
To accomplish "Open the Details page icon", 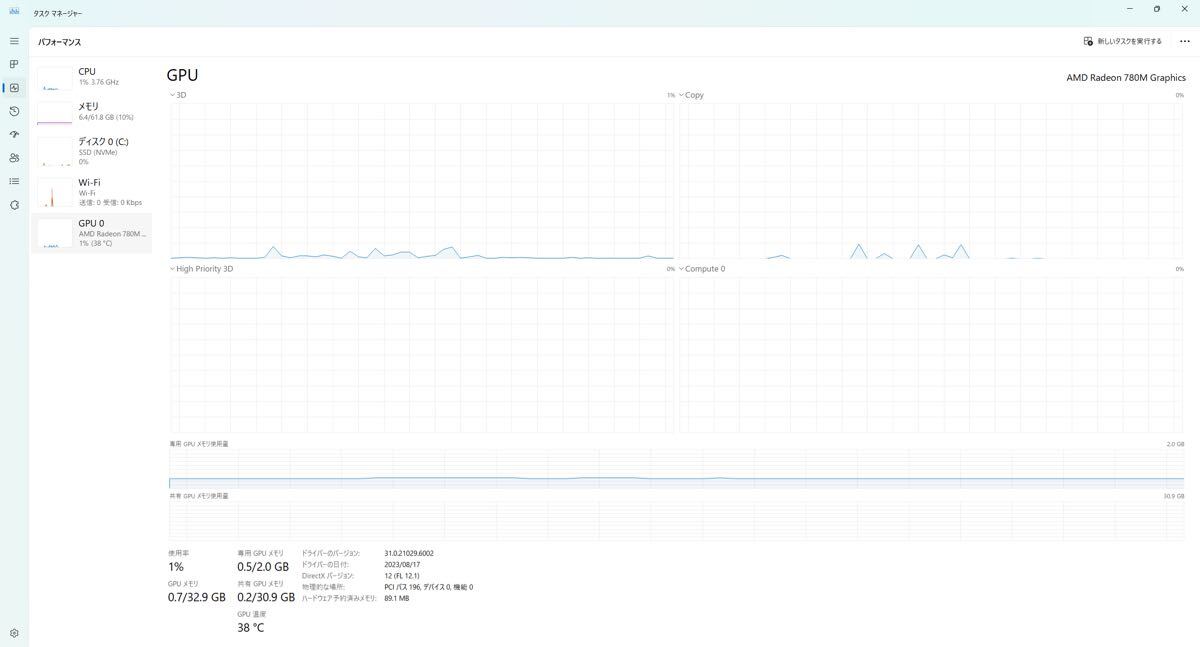I will tap(14, 181).
